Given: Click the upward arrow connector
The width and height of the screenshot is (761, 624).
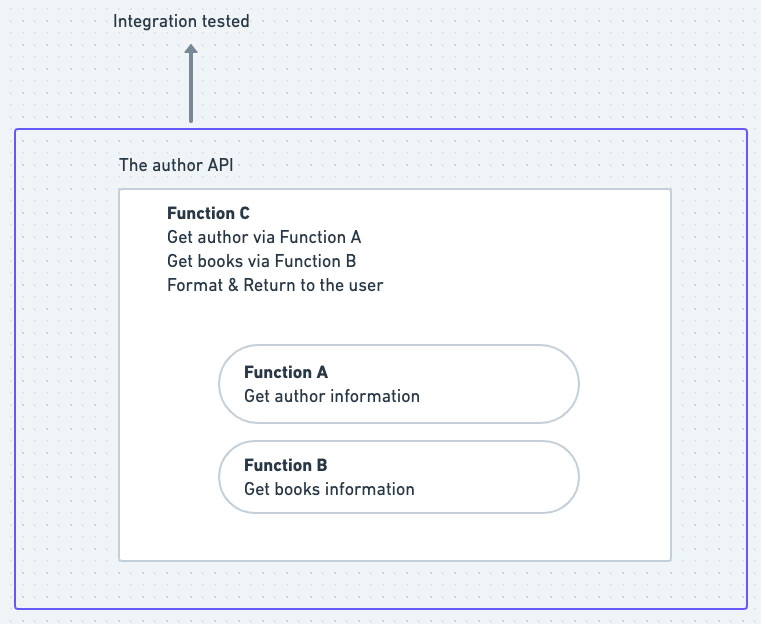Looking at the screenshot, I should [x=191, y=83].
